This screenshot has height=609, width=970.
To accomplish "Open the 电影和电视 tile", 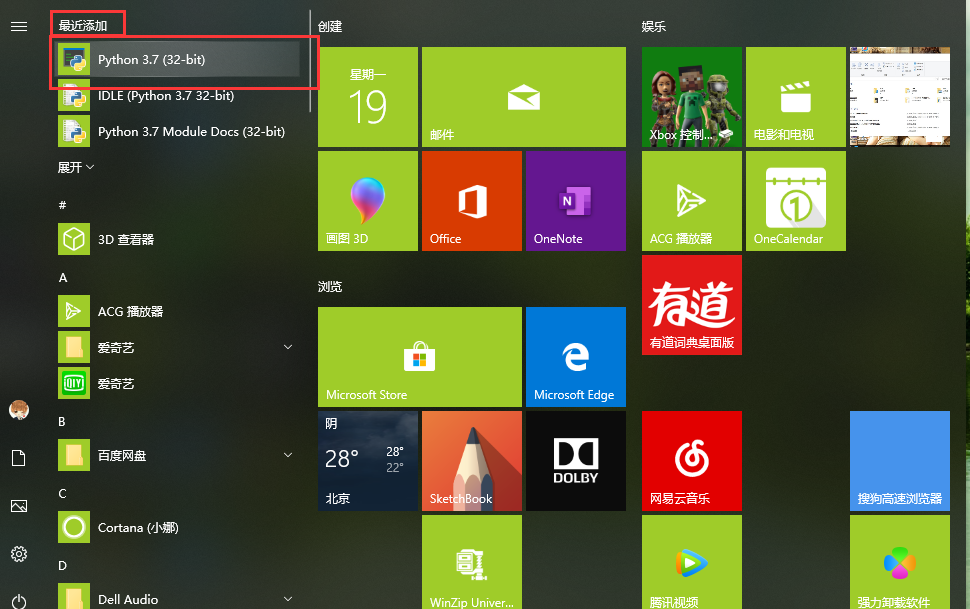I will (x=796, y=97).
